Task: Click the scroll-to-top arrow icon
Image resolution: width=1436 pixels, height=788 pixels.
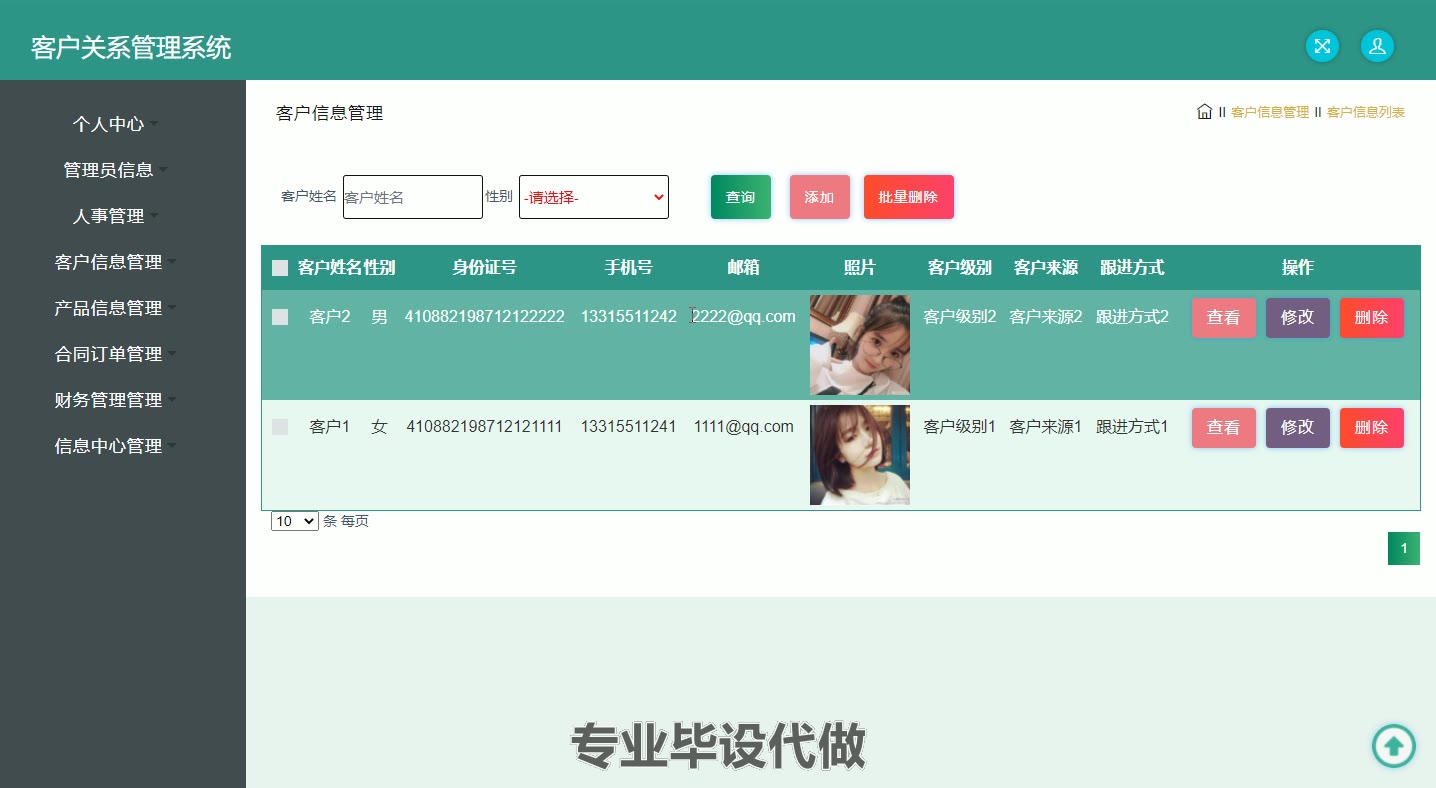Action: pos(1393,745)
